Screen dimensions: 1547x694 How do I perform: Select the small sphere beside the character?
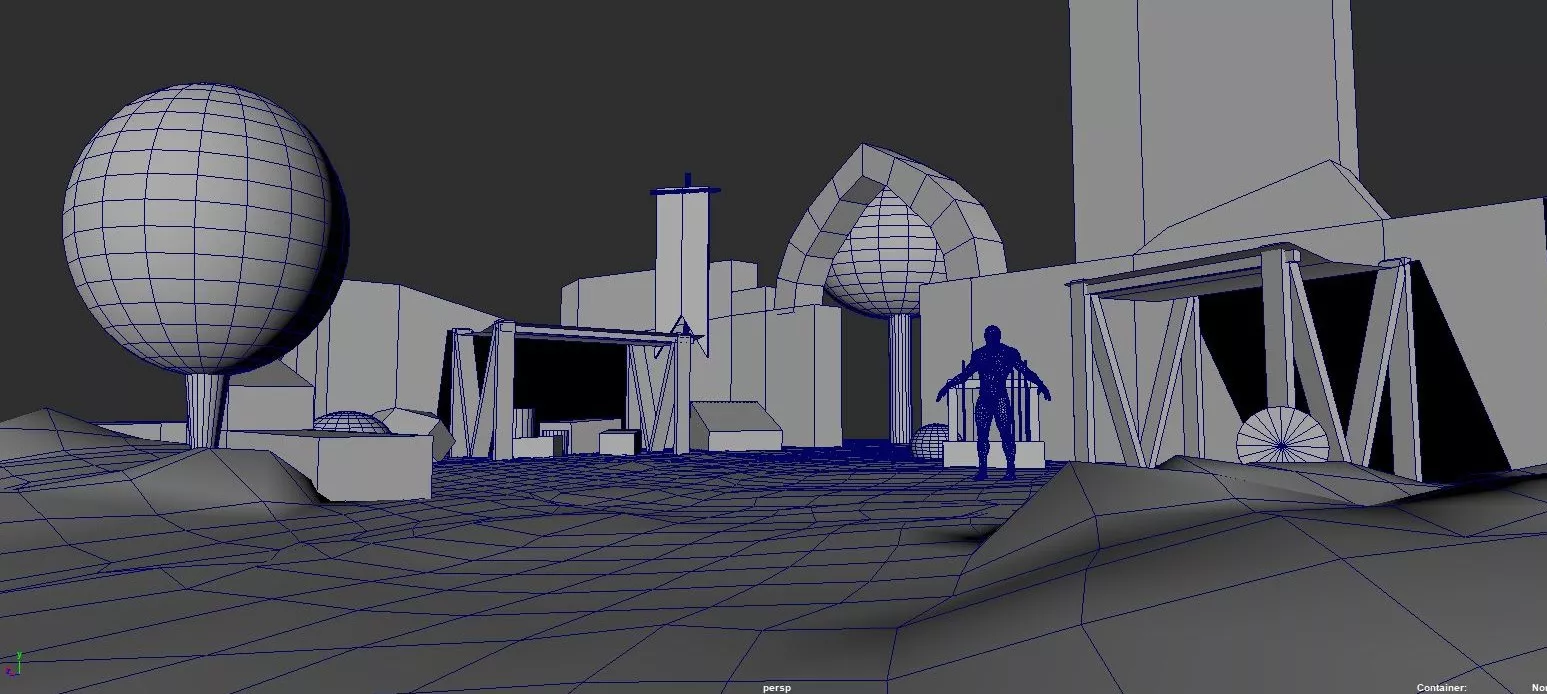click(x=929, y=441)
